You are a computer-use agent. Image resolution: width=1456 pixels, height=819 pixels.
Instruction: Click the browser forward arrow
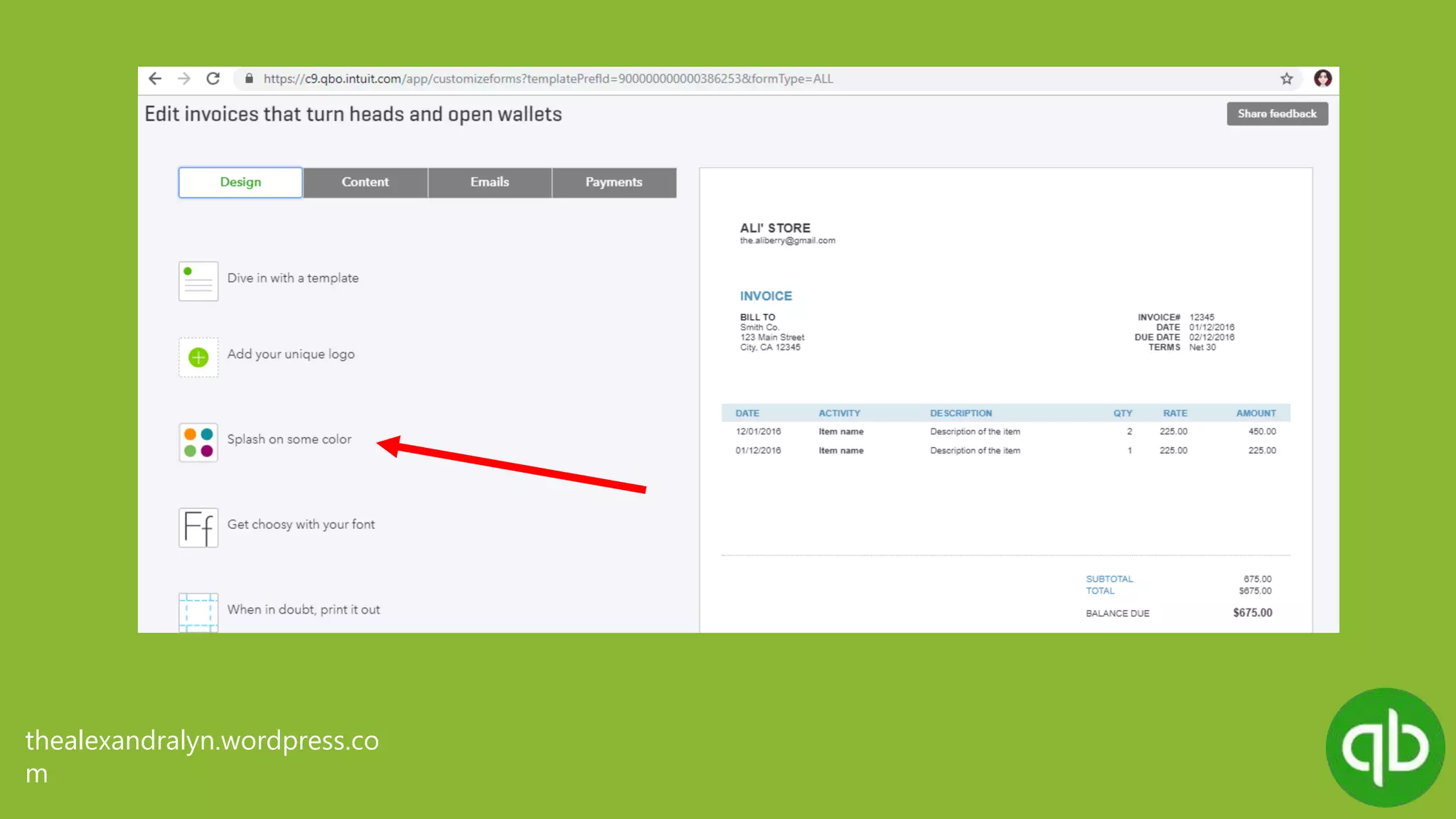(x=184, y=79)
